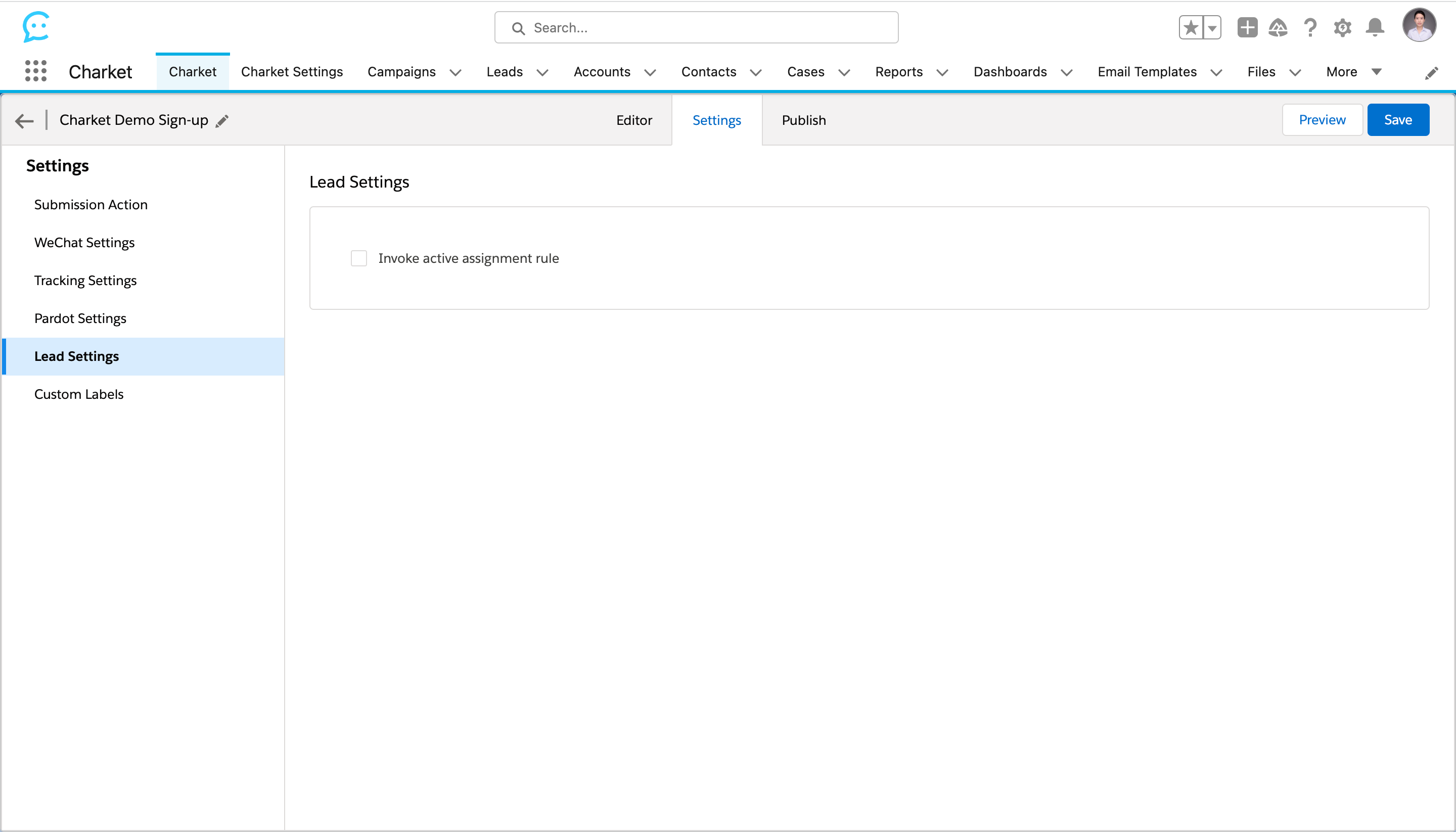The width and height of the screenshot is (1456, 832).
Task: Expand the Email Templates tab chevron
Action: pos(1216,73)
